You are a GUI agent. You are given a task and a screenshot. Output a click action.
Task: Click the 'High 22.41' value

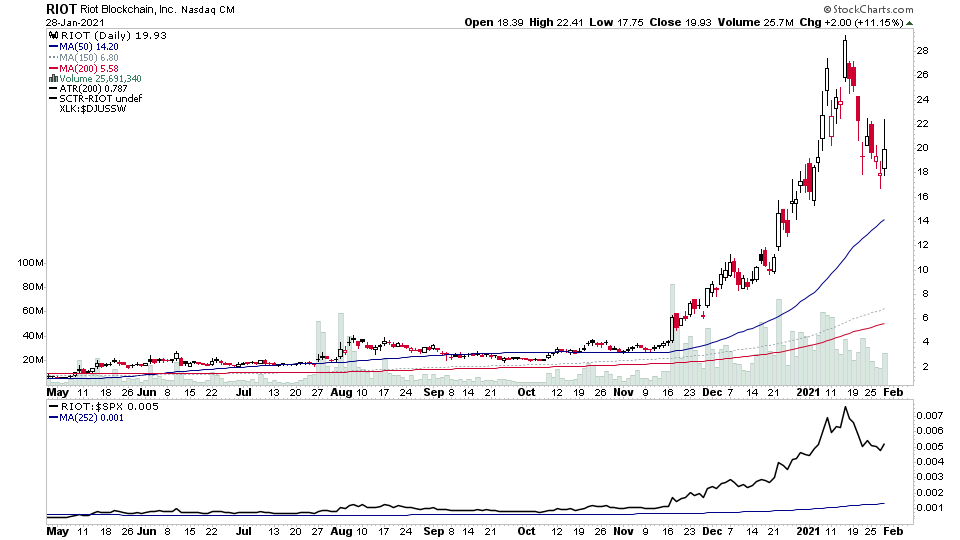[x=556, y=22]
